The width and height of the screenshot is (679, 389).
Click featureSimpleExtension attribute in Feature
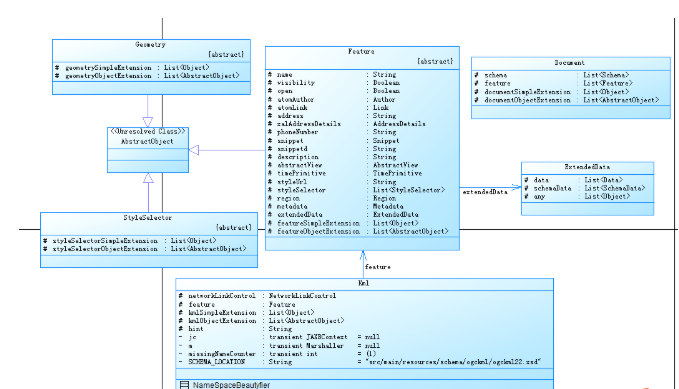coord(343,223)
